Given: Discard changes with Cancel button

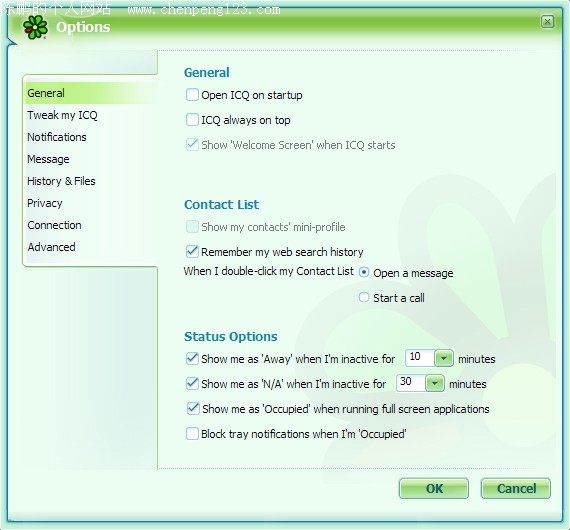Looking at the screenshot, I should 516,489.
